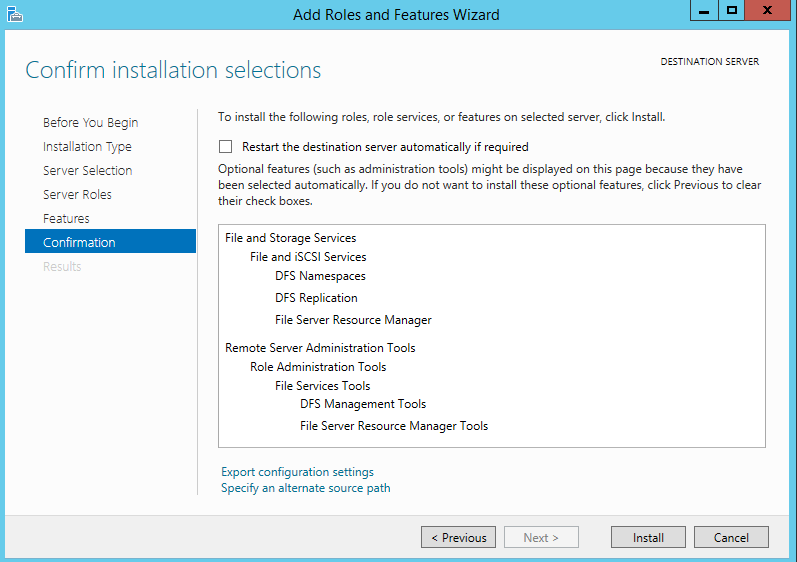Viewport: 797px width, 562px height.
Task: Enable automatic restart of destination server checkbox
Action: [225, 147]
